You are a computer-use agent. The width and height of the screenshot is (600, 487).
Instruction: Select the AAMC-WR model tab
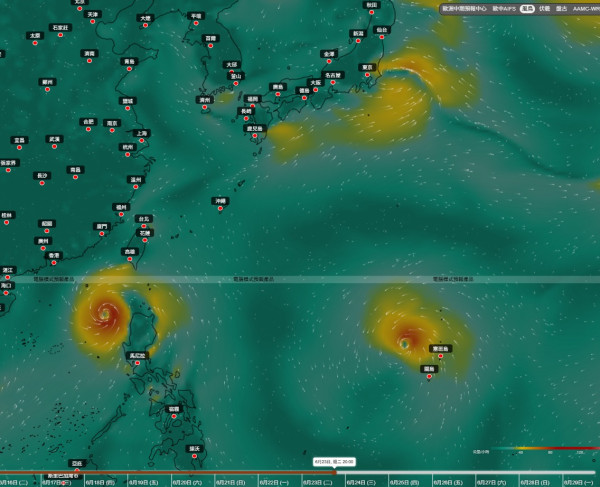coord(586,8)
